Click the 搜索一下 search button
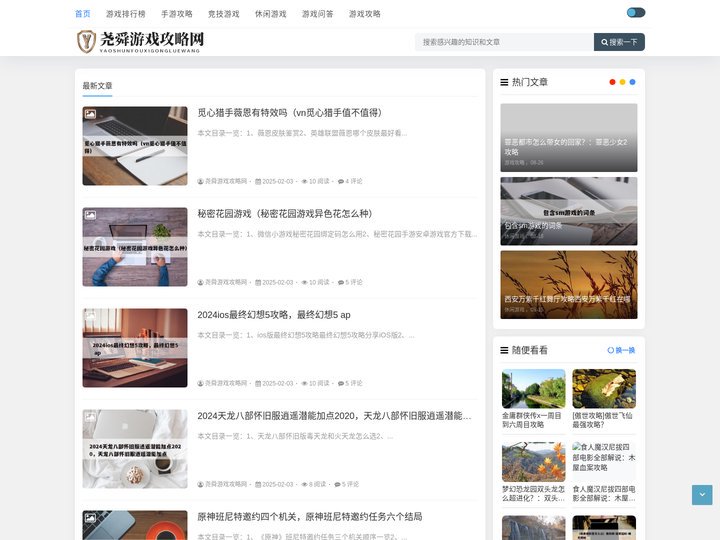 619,42
